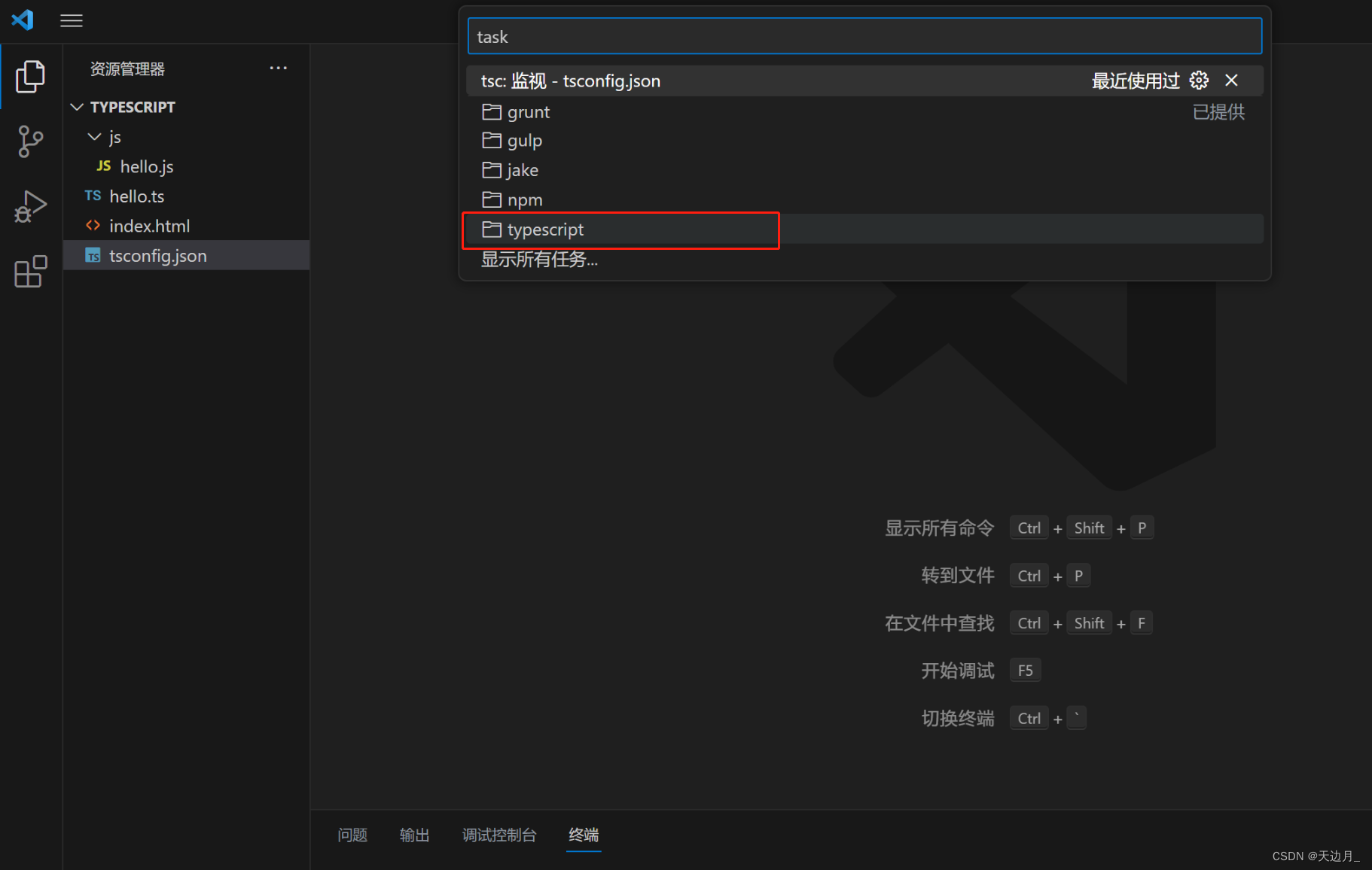Click the 最近使用过 label
Screen dimensions: 1372x870
(x=1136, y=81)
